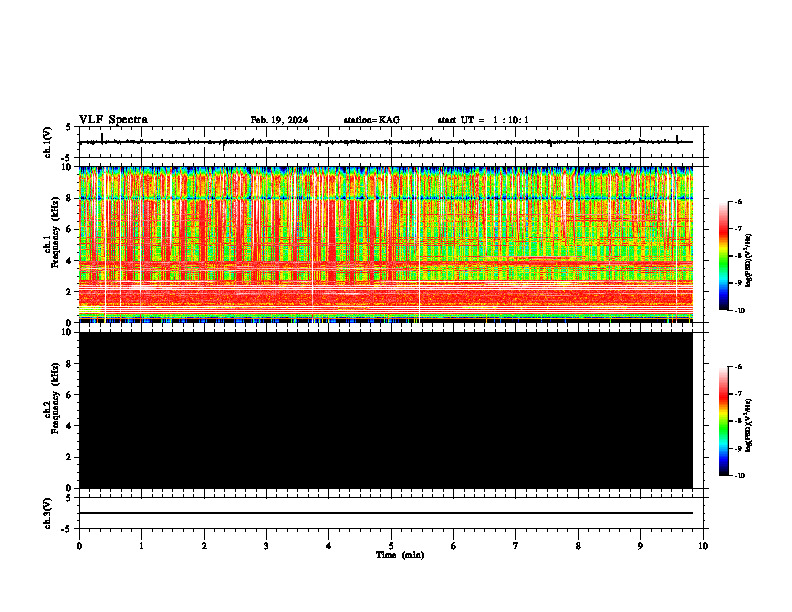Click time axis tick label '9'

click(x=640, y=546)
